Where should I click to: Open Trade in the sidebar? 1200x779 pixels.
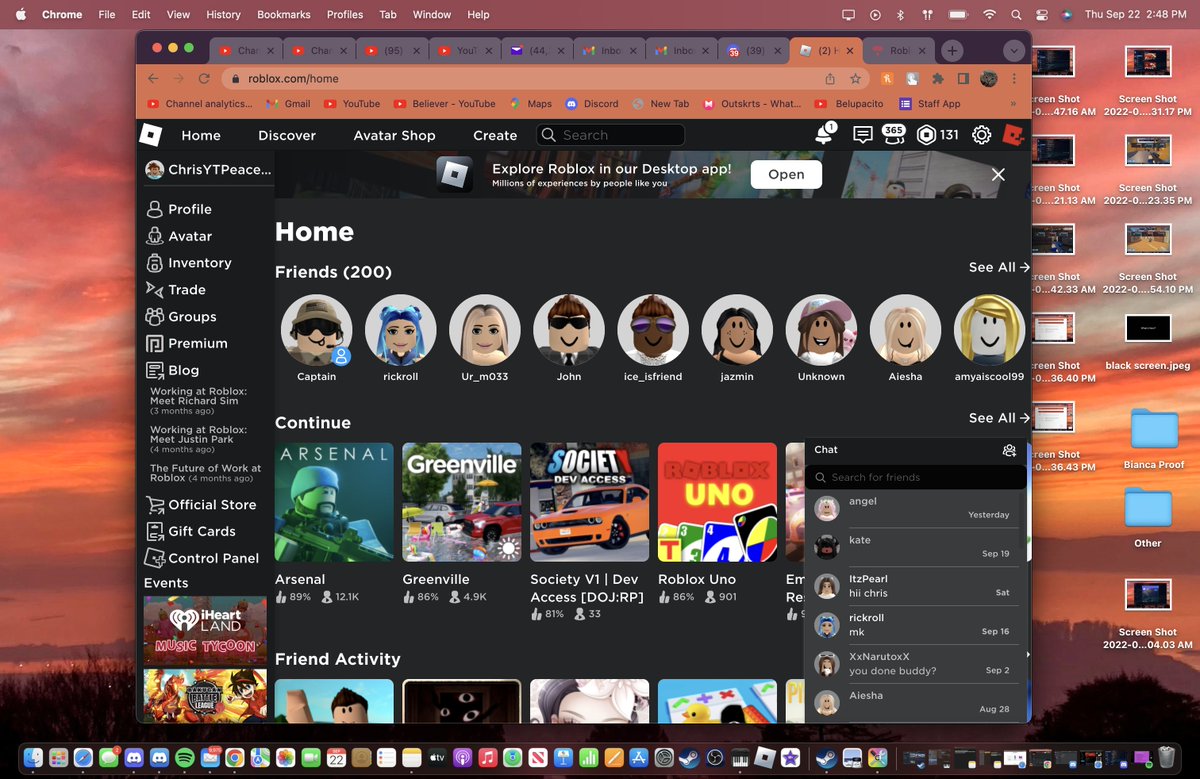[176, 290]
